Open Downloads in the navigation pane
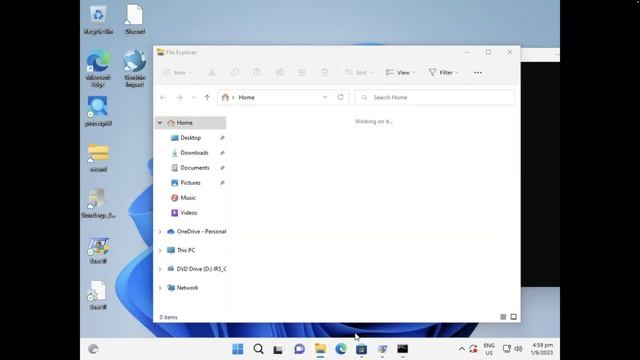The height and width of the screenshot is (360, 640). [x=194, y=153]
